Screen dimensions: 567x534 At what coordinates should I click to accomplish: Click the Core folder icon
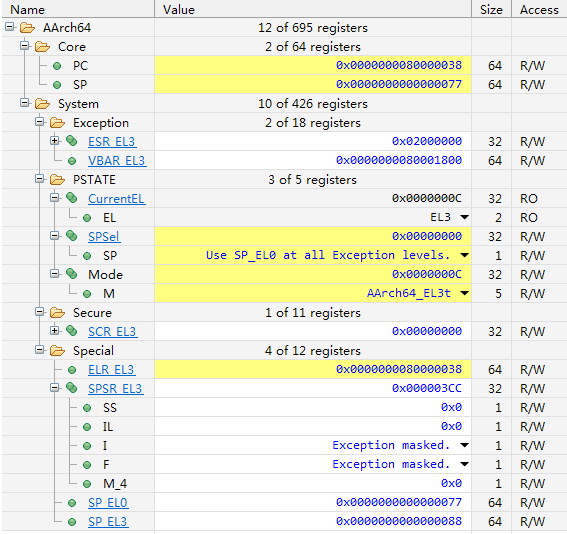42,47
